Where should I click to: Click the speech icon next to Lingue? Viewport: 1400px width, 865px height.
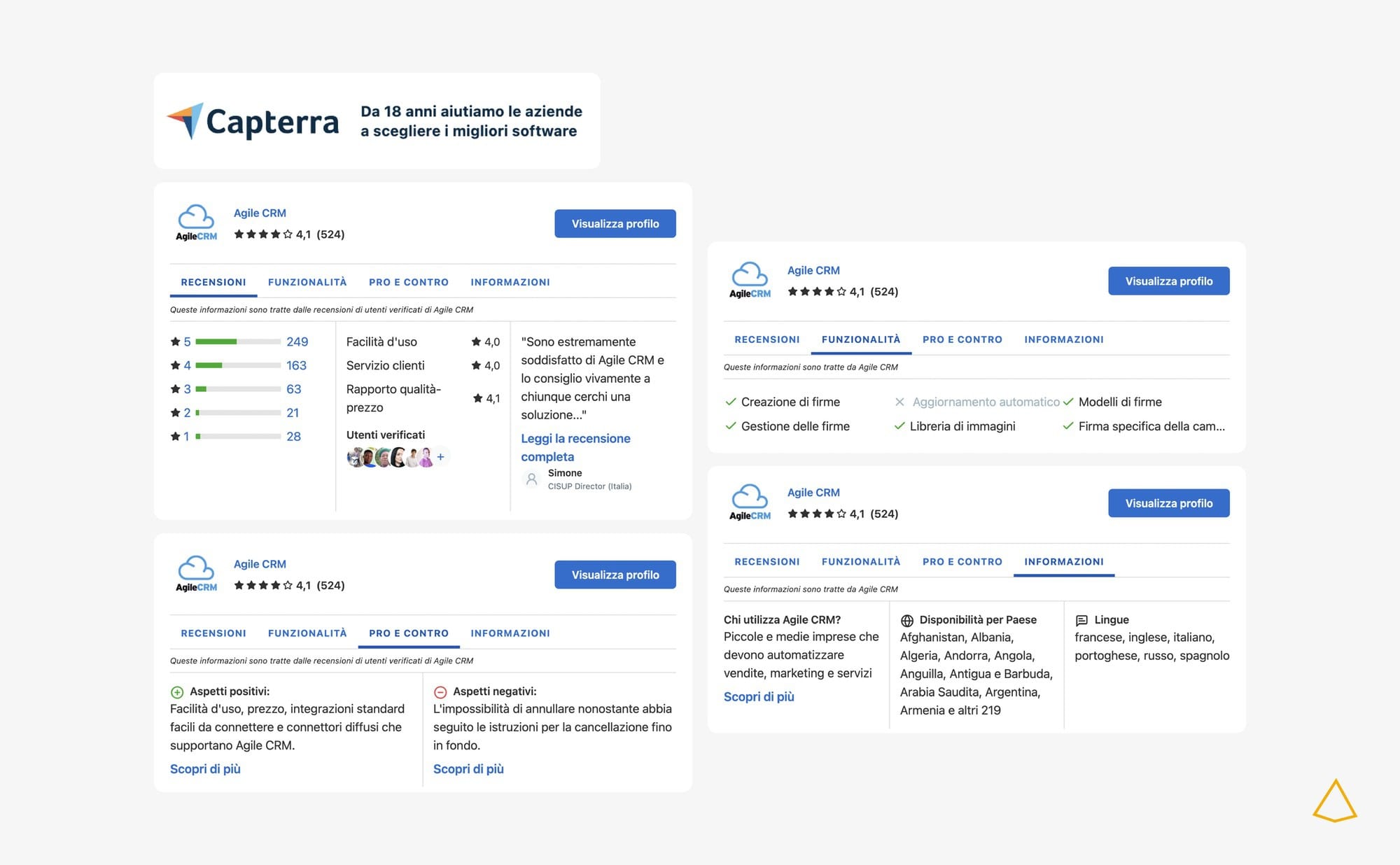click(1081, 620)
